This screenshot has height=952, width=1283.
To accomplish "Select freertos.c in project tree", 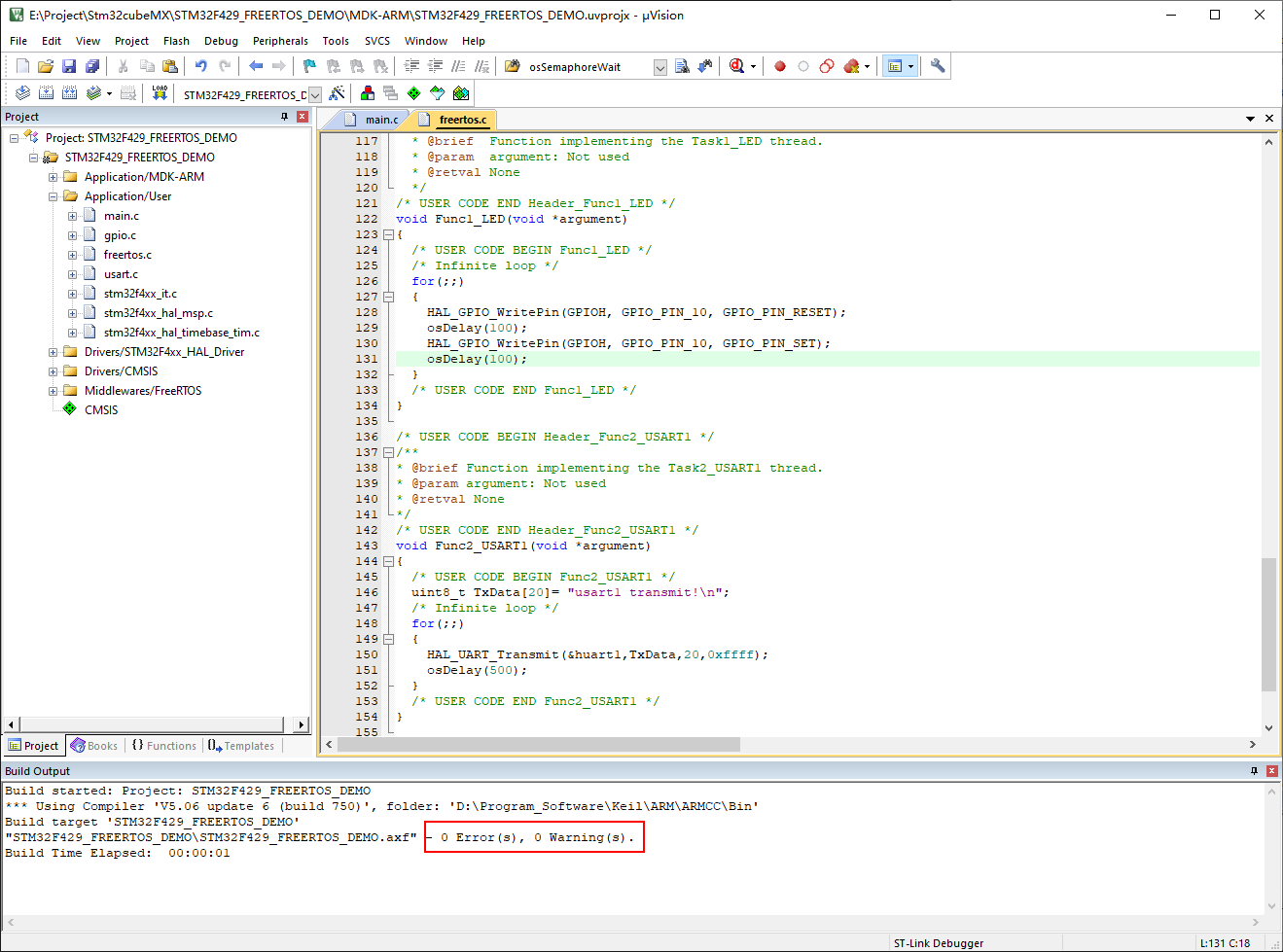I will [127, 255].
